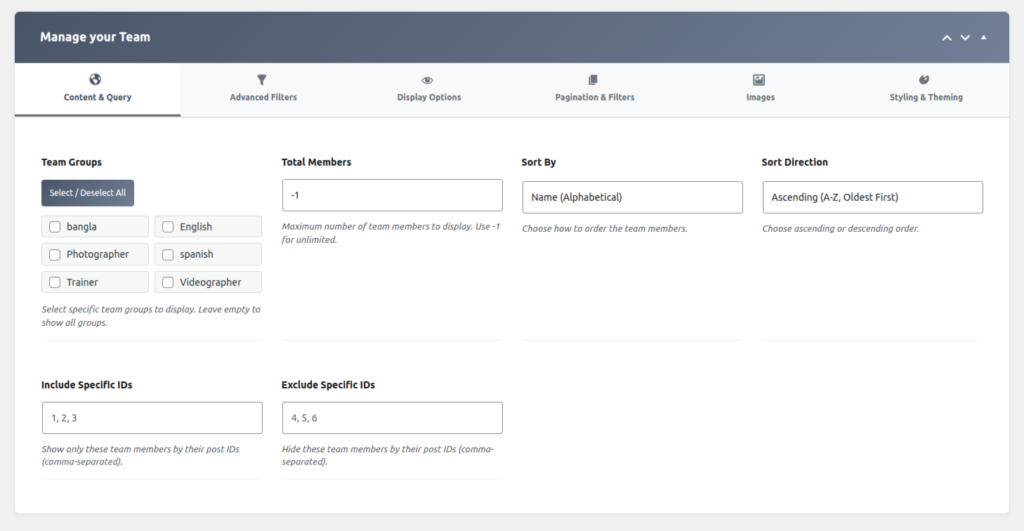The width and height of the screenshot is (1024, 531).
Task: Click the eye icon for Display Options
Action: point(428,80)
